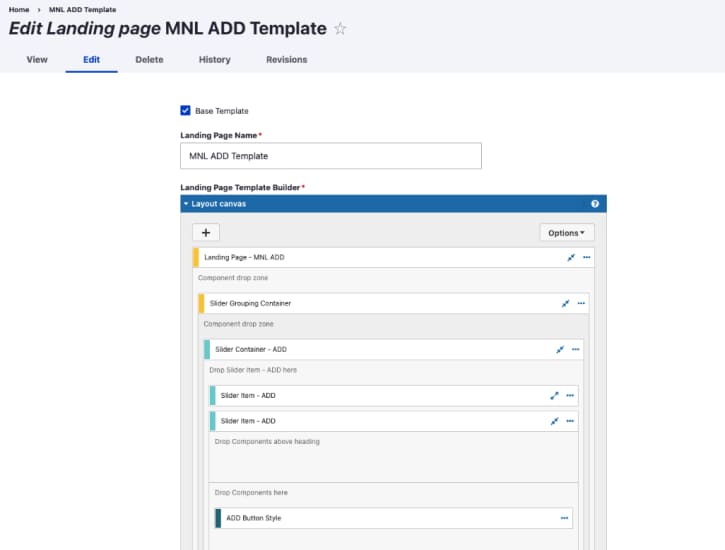Collapse the Slider Grouping Container component

click(x=565, y=304)
